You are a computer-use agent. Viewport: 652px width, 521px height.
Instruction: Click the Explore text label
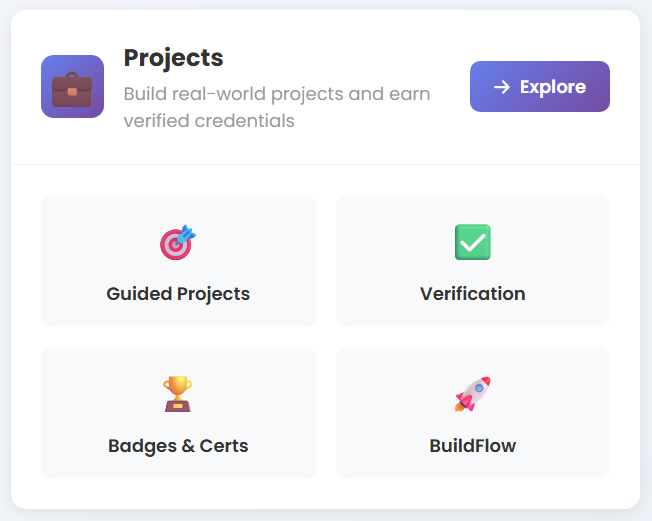553,87
